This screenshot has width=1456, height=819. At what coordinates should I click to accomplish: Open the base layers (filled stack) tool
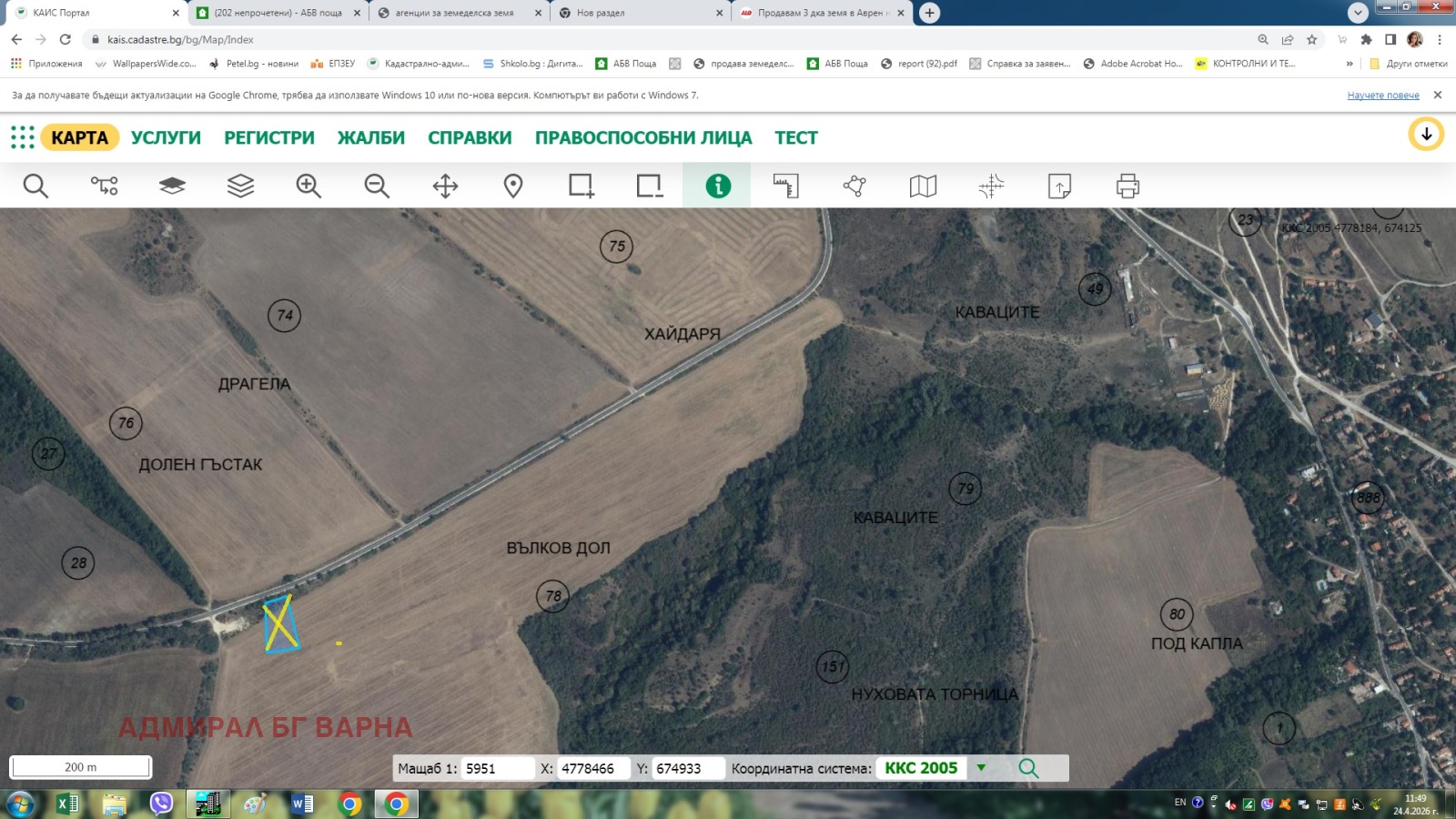click(x=172, y=186)
